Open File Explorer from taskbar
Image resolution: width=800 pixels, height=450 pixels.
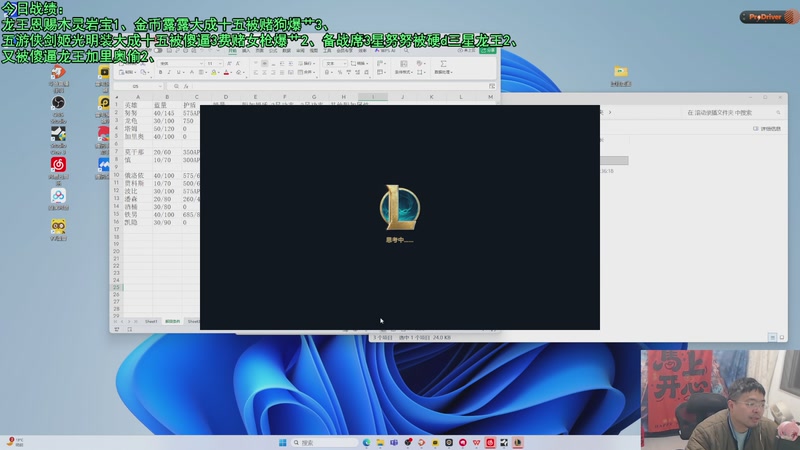pyautogui.click(x=380, y=442)
